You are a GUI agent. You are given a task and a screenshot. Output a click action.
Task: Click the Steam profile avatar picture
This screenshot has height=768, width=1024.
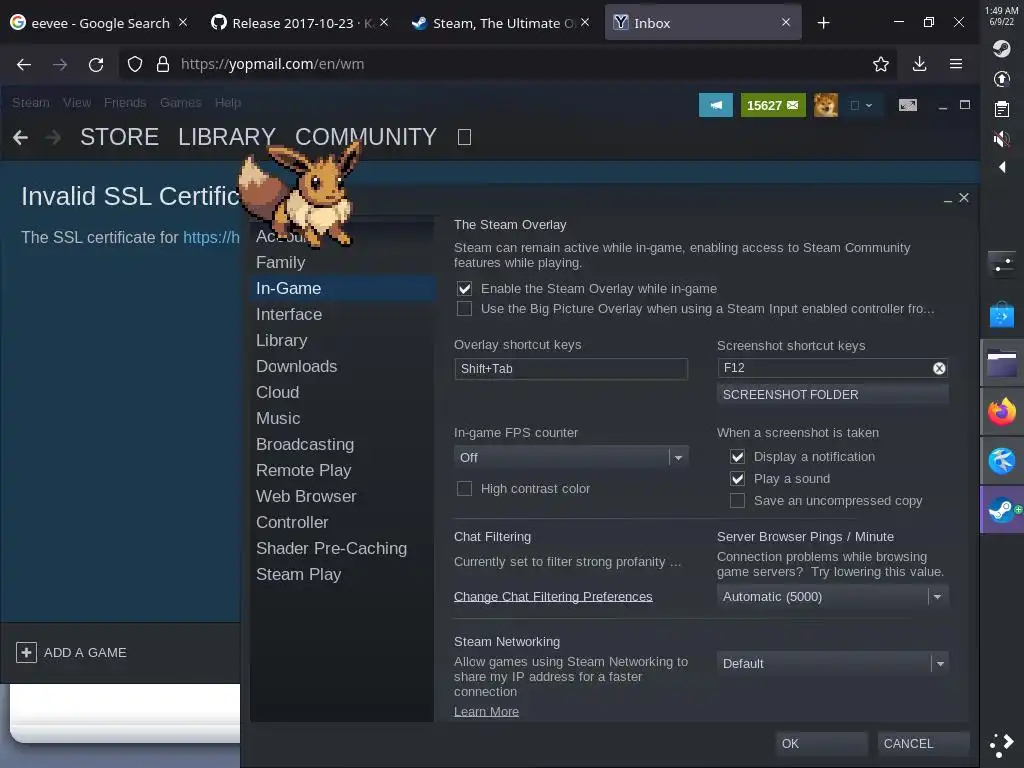pos(825,105)
